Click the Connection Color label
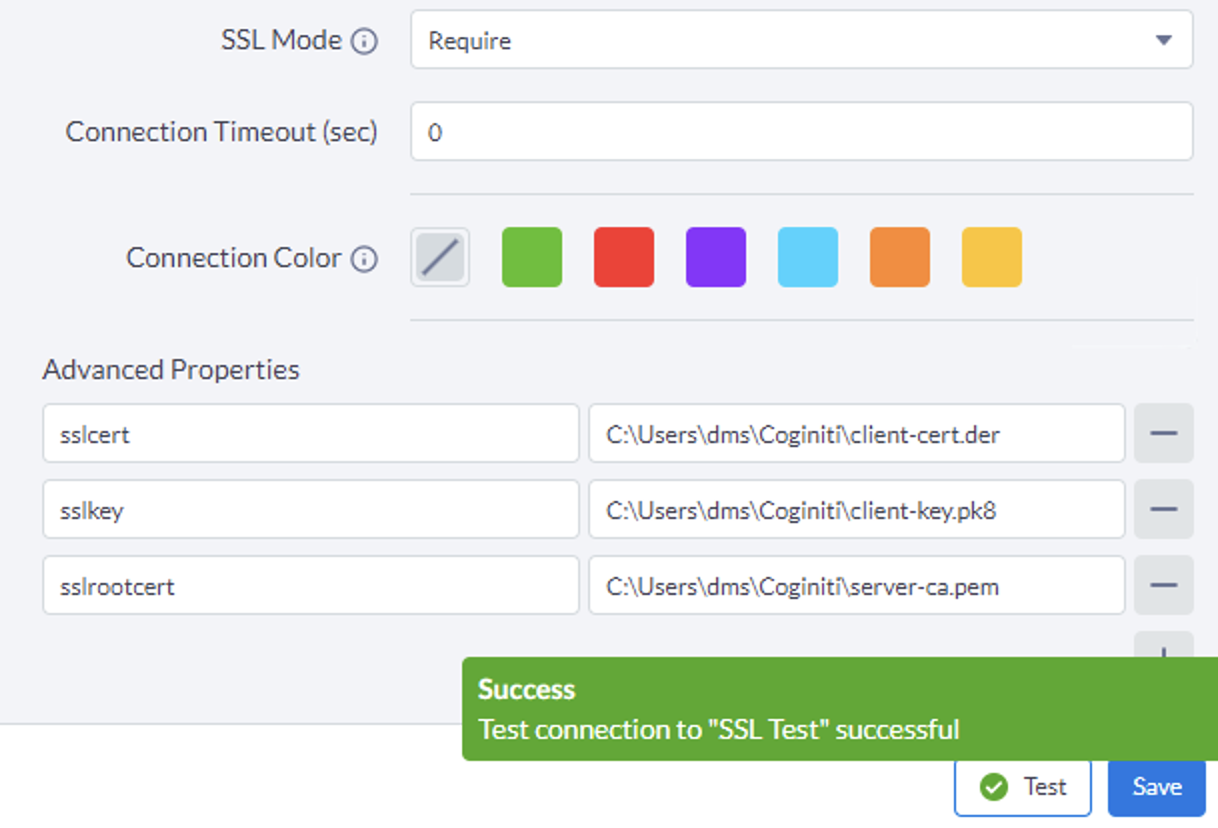Image resolution: width=1218 pixels, height=828 pixels. 234,257
